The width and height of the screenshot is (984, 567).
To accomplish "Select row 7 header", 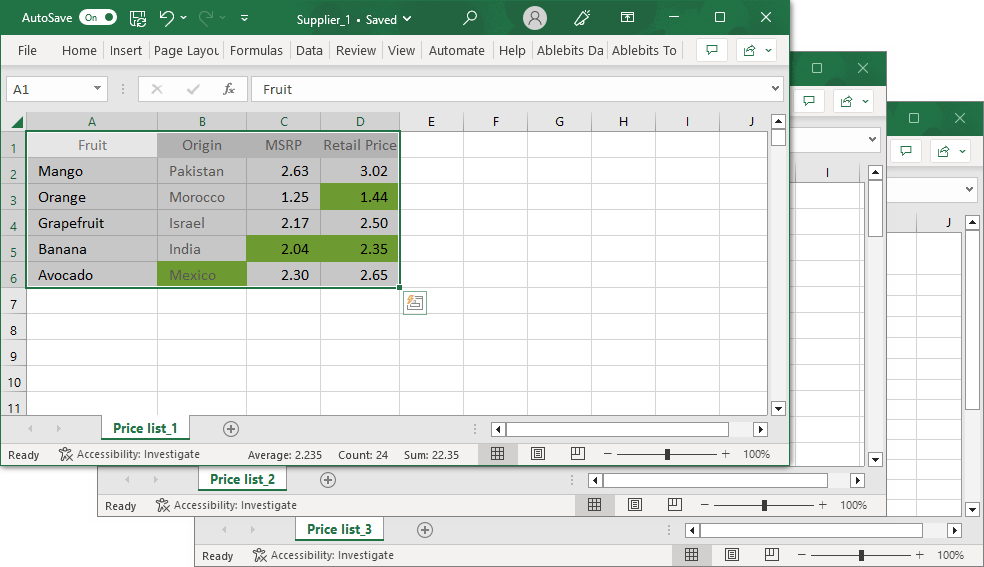I will 13,305.
